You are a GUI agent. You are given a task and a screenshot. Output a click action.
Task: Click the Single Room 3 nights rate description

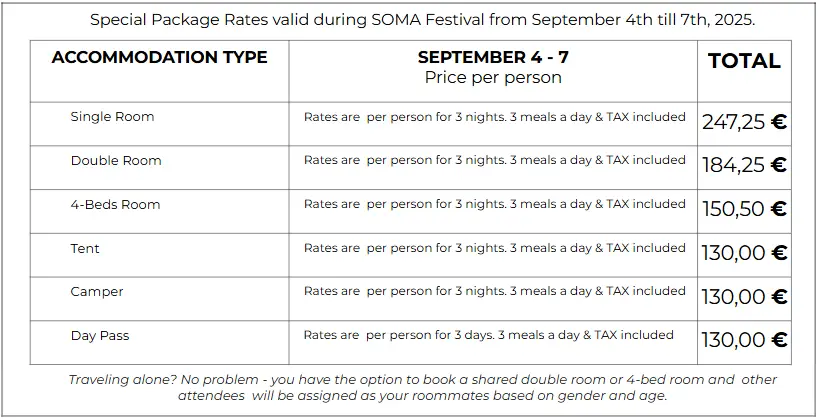(x=495, y=116)
